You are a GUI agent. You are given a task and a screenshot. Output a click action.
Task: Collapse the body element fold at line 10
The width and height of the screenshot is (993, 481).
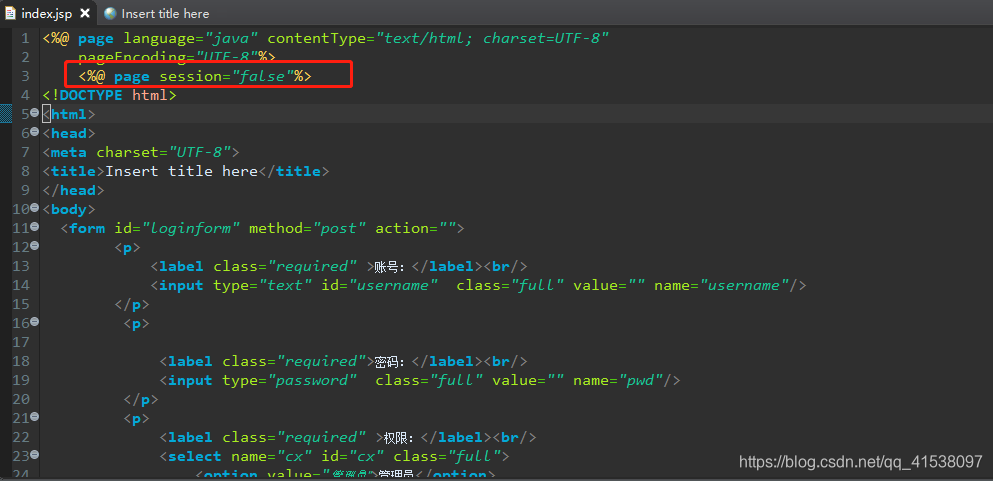pyautogui.click(x=35, y=208)
